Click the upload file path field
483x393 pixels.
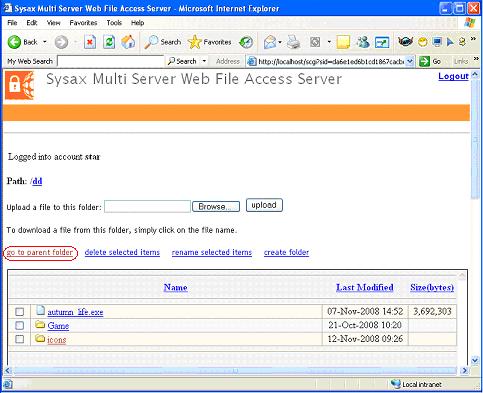pyautogui.click(x=147, y=207)
